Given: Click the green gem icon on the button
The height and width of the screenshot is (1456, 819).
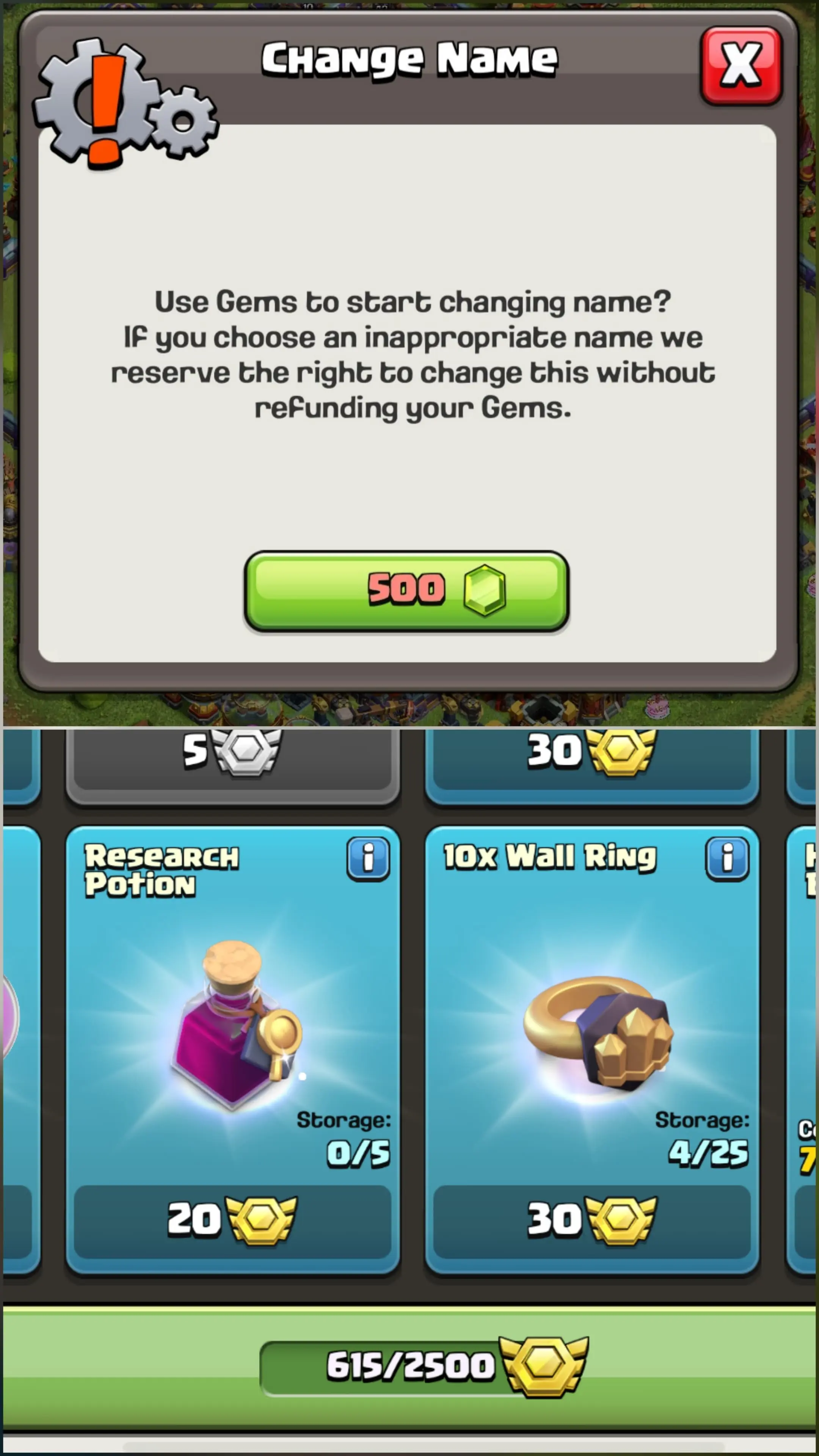Looking at the screenshot, I should [x=485, y=590].
